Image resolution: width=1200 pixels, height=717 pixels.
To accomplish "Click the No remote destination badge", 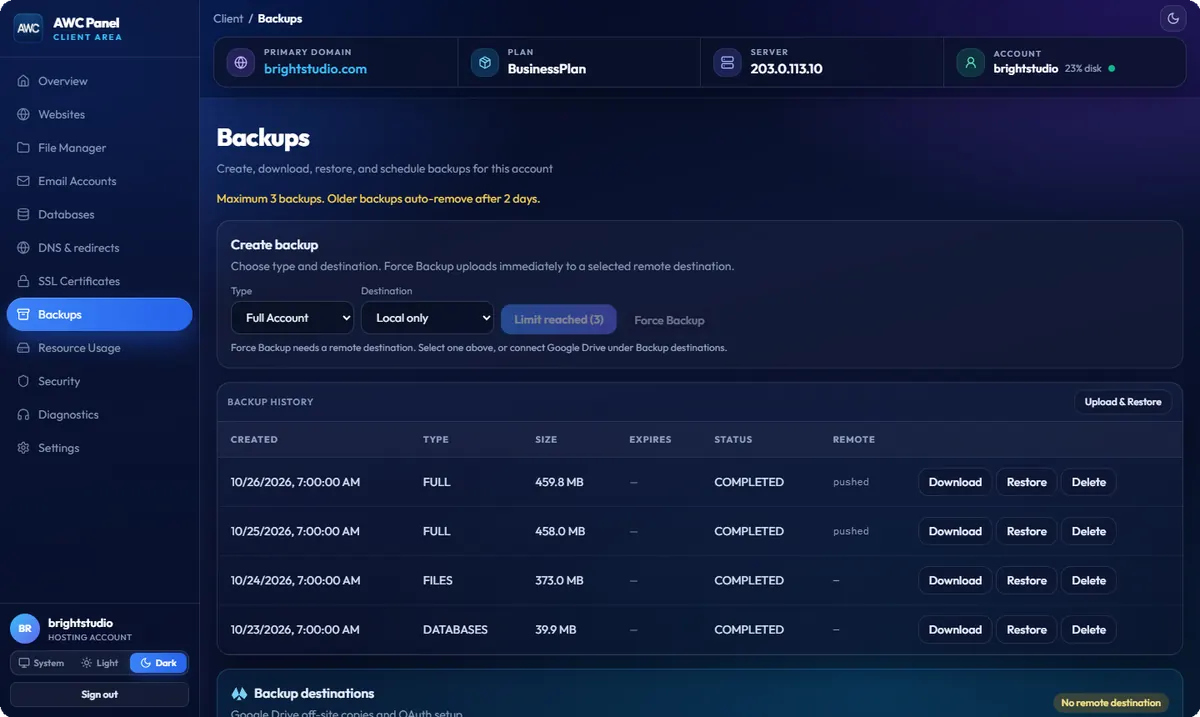I will pyautogui.click(x=1111, y=702).
